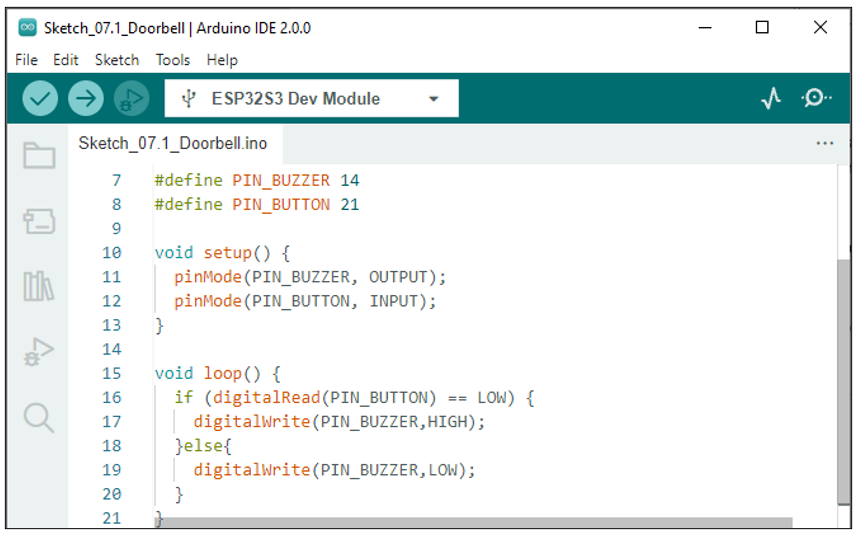Image resolution: width=859 pixels, height=534 pixels.
Task: Click the USB icon in board selector
Action: (188, 99)
